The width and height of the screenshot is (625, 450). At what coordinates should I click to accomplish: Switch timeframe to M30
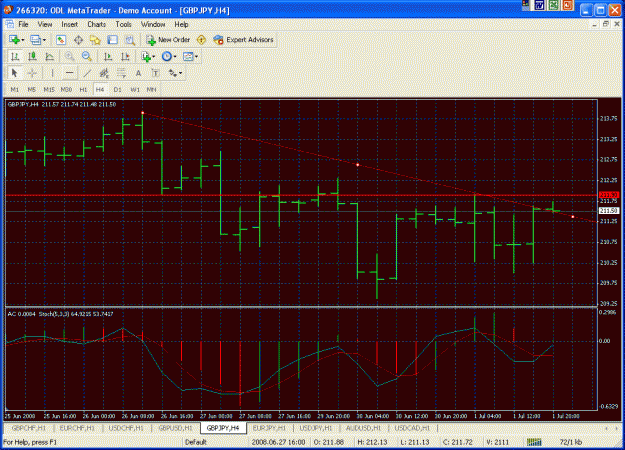click(x=66, y=90)
